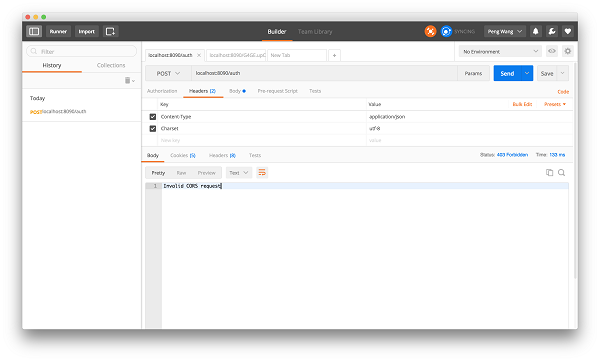Click the environment quick look eye icon
Viewport: 600px width, 361px height.
click(552, 51)
